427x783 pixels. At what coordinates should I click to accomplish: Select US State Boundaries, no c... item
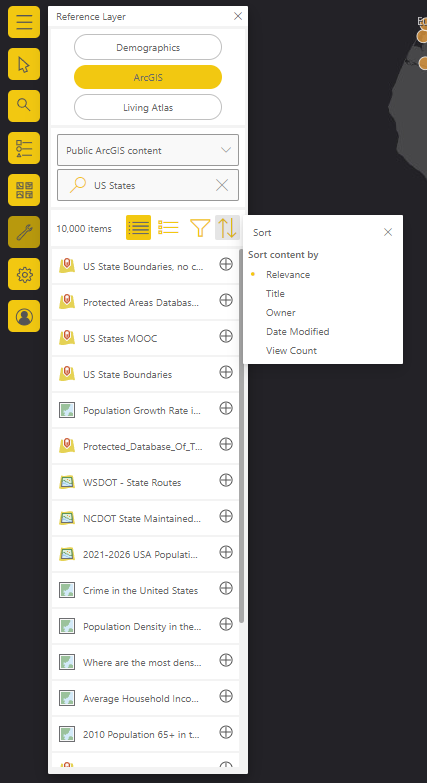coord(143,267)
